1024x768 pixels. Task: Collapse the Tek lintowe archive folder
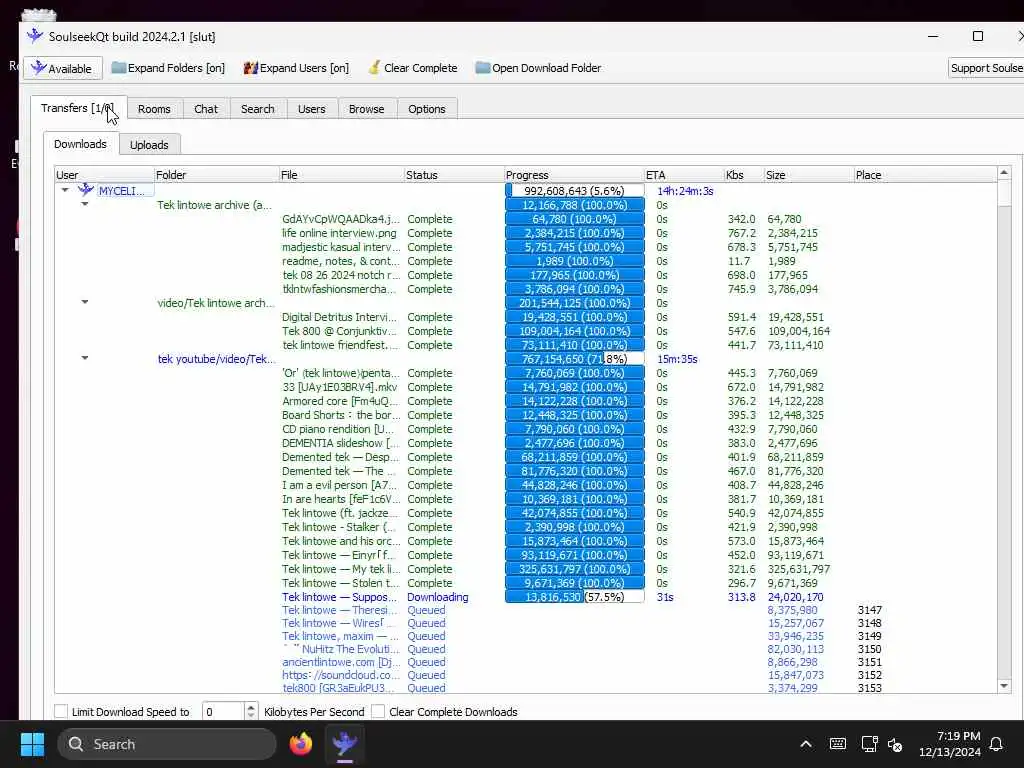coord(85,204)
